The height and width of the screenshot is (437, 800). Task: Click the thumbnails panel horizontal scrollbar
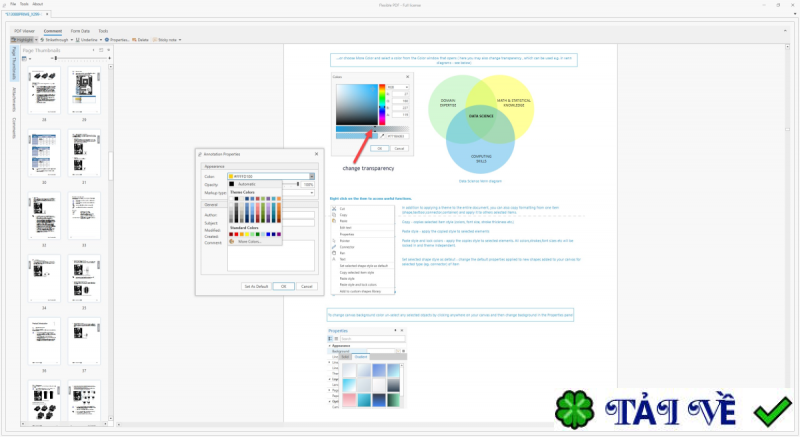(65, 424)
